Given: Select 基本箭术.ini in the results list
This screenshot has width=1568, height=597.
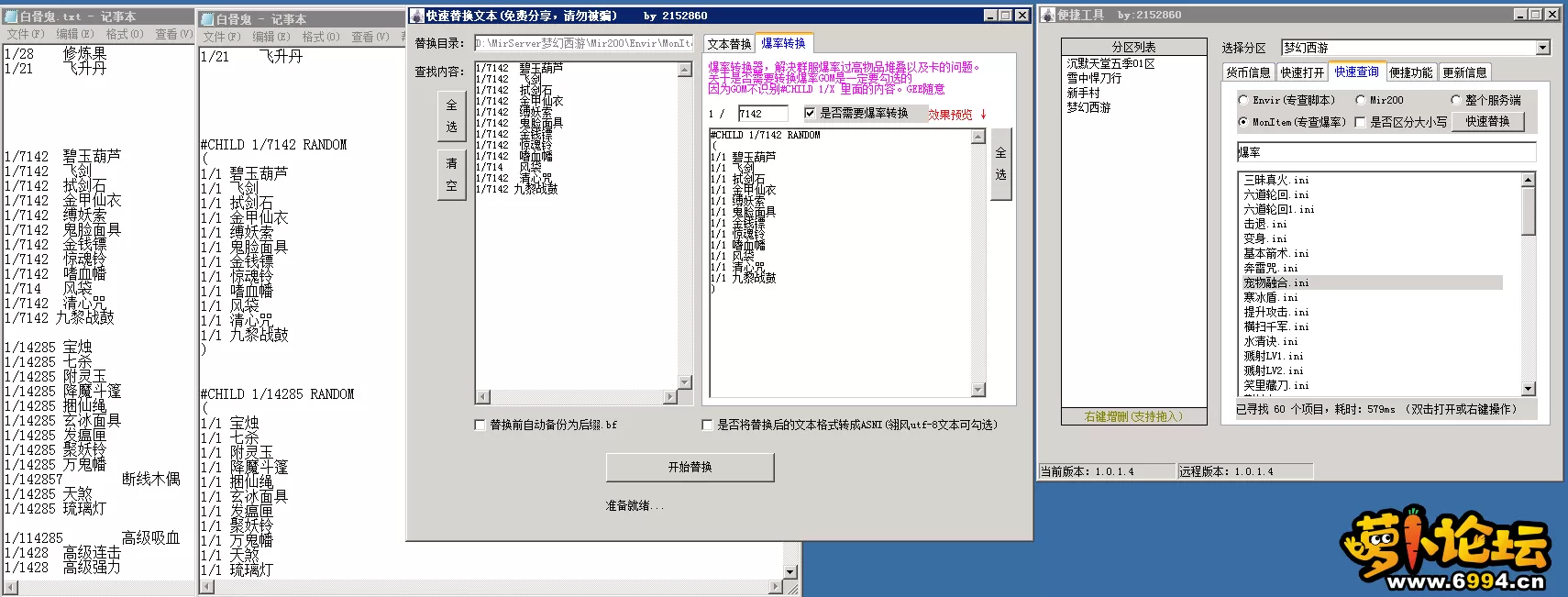Looking at the screenshot, I should point(1276,254).
